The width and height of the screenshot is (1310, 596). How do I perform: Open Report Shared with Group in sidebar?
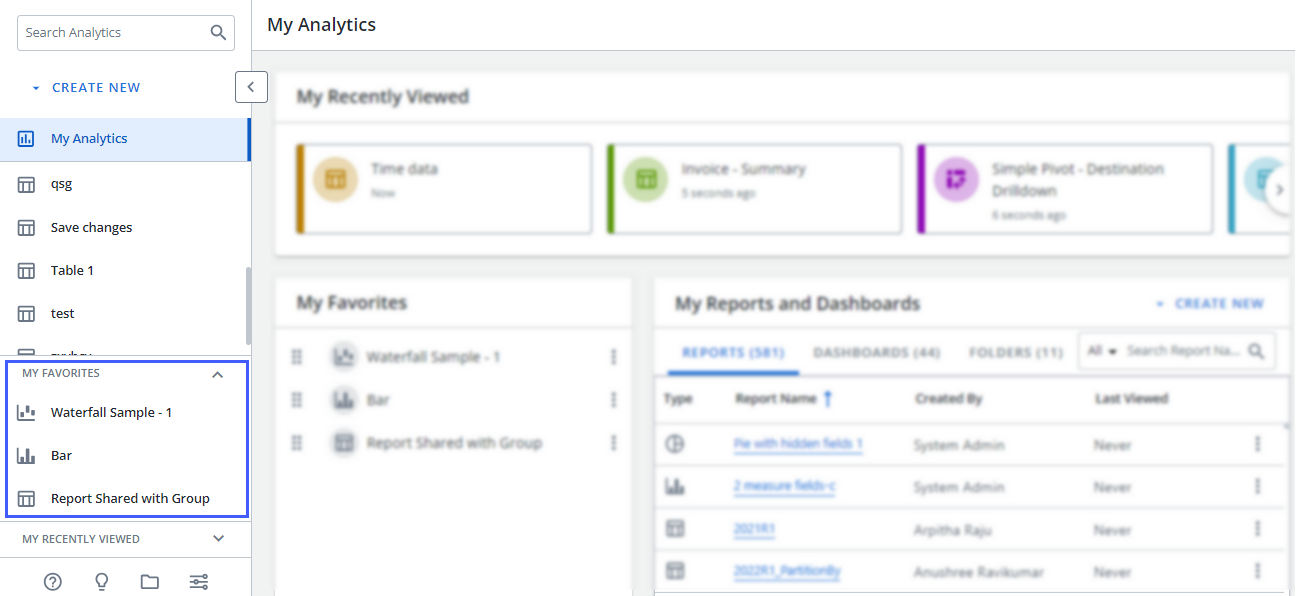(130, 498)
